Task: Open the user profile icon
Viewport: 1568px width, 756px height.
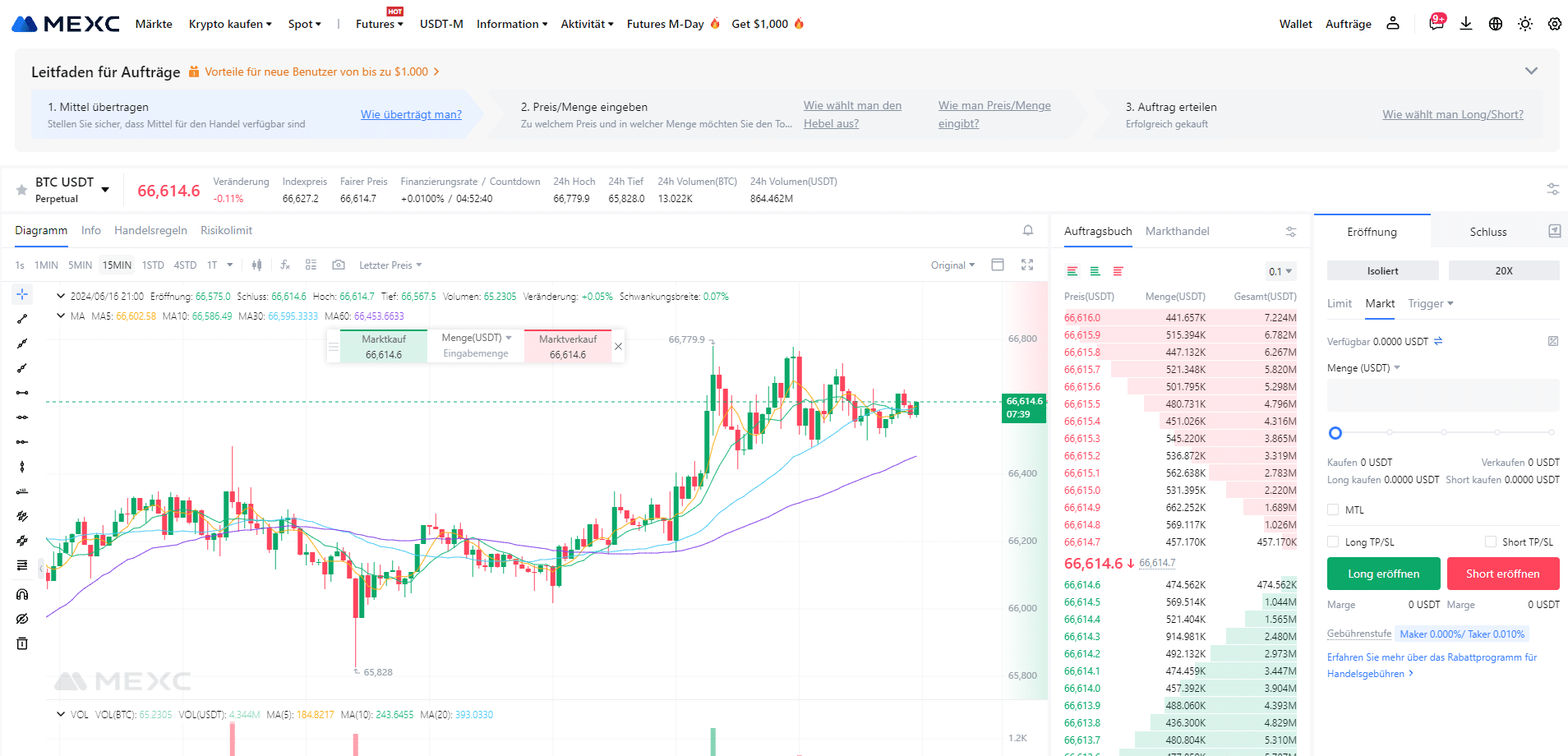Action: 1393,23
